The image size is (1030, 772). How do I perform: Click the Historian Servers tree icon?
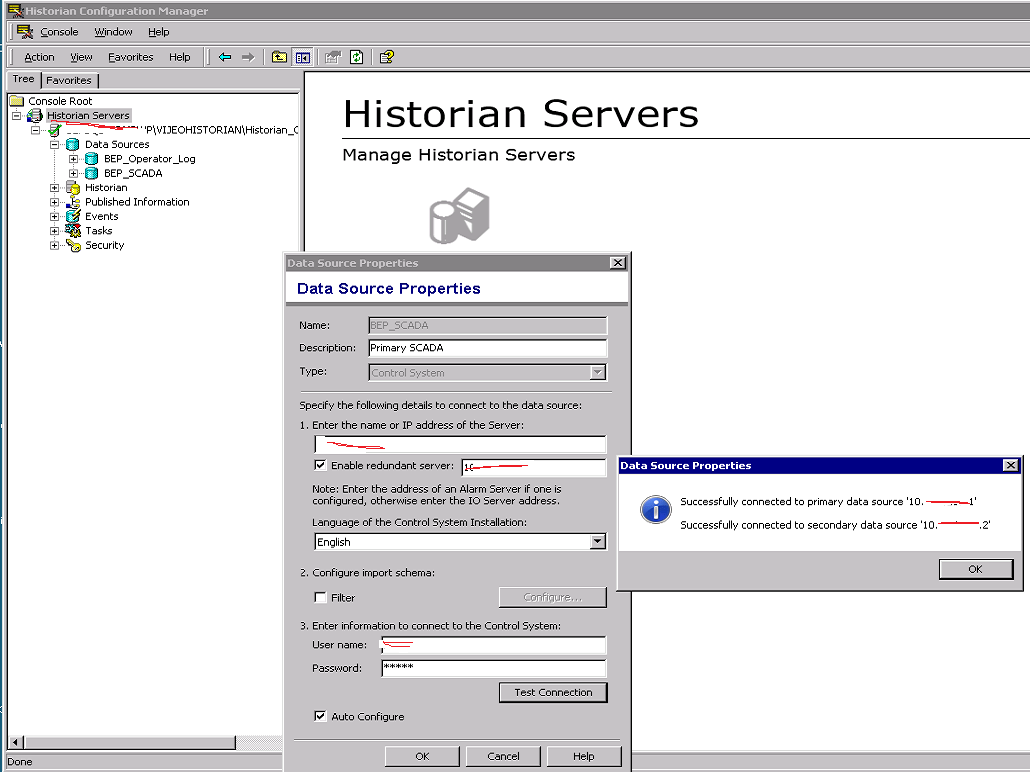pos(35,116)
